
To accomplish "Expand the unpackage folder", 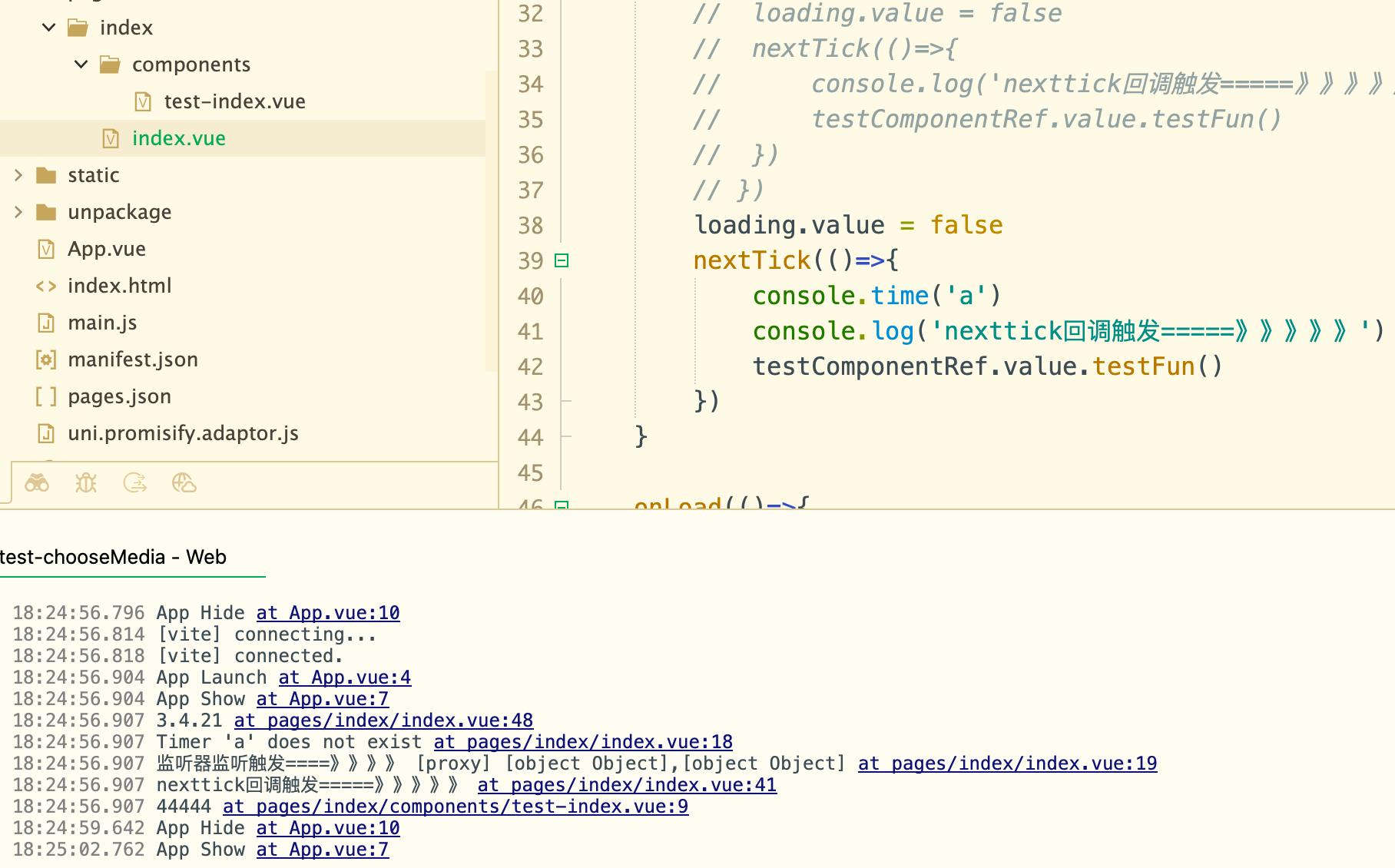I will click(x=18, y=212).
